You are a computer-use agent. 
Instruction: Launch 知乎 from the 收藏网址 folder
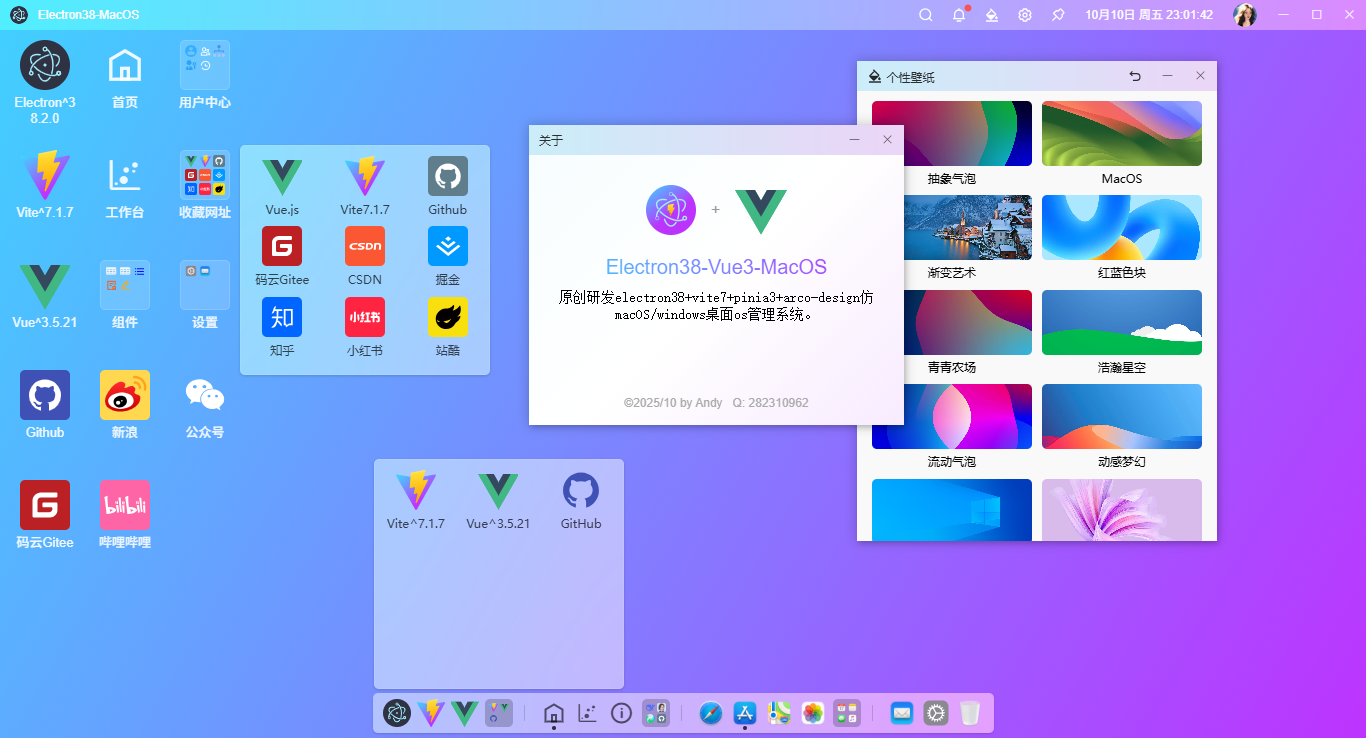tap(282, 317)
